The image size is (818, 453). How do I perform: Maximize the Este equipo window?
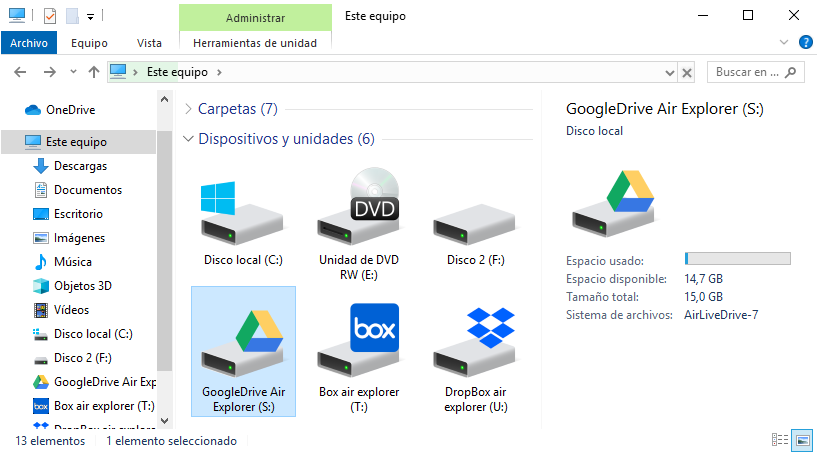[x=748, y=16]
